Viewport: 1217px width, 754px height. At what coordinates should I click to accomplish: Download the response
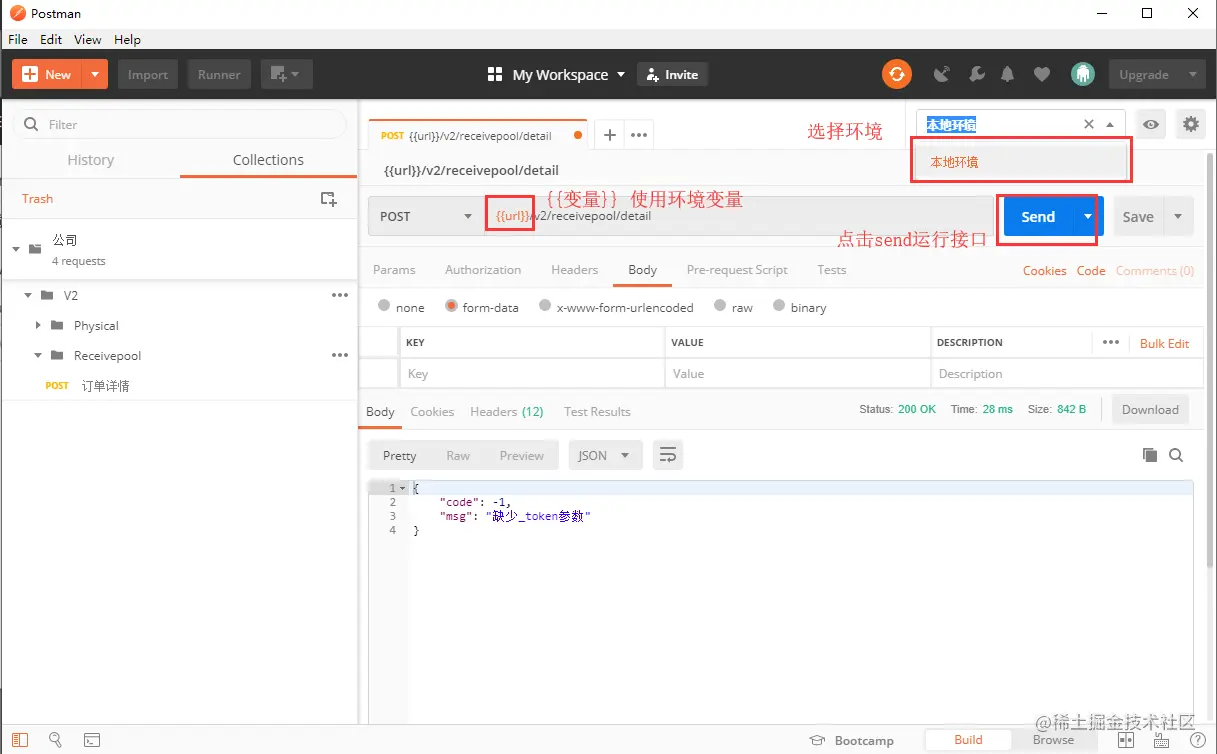pos(1150,409)
